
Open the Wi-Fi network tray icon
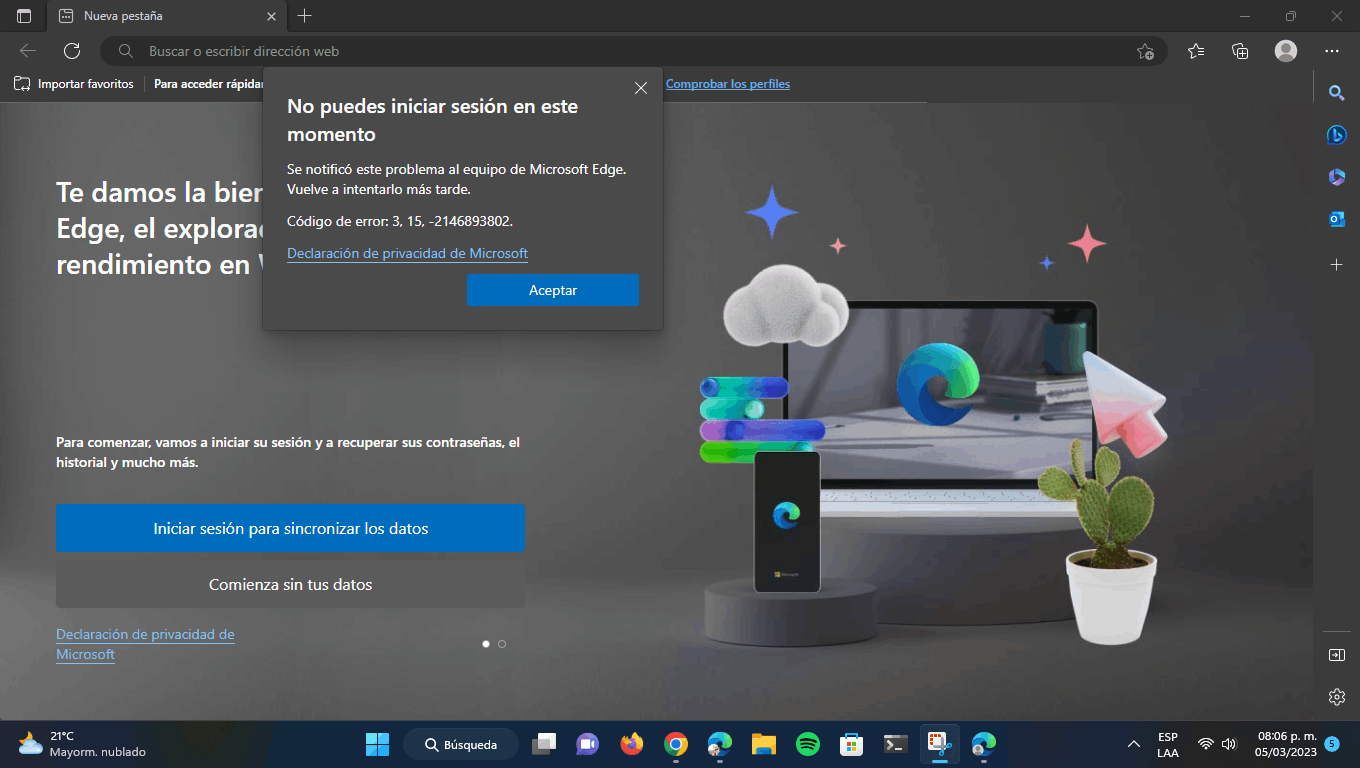click(x=1206, y=744)
